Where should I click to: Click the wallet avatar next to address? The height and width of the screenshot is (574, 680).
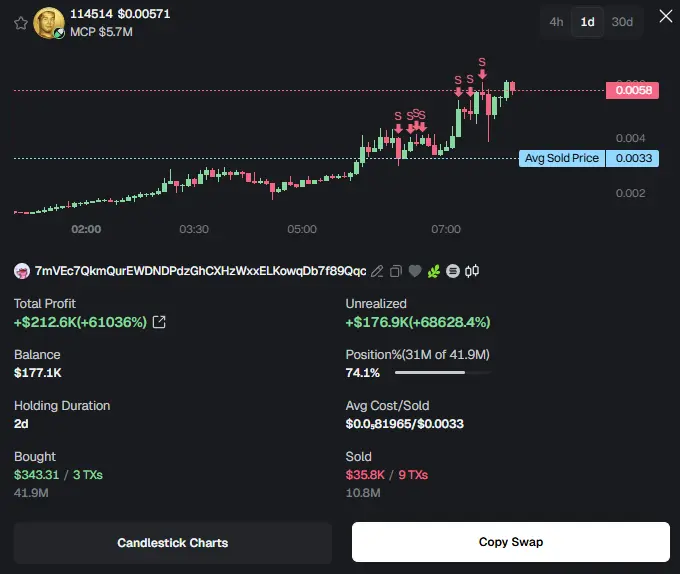coord(22,271)
